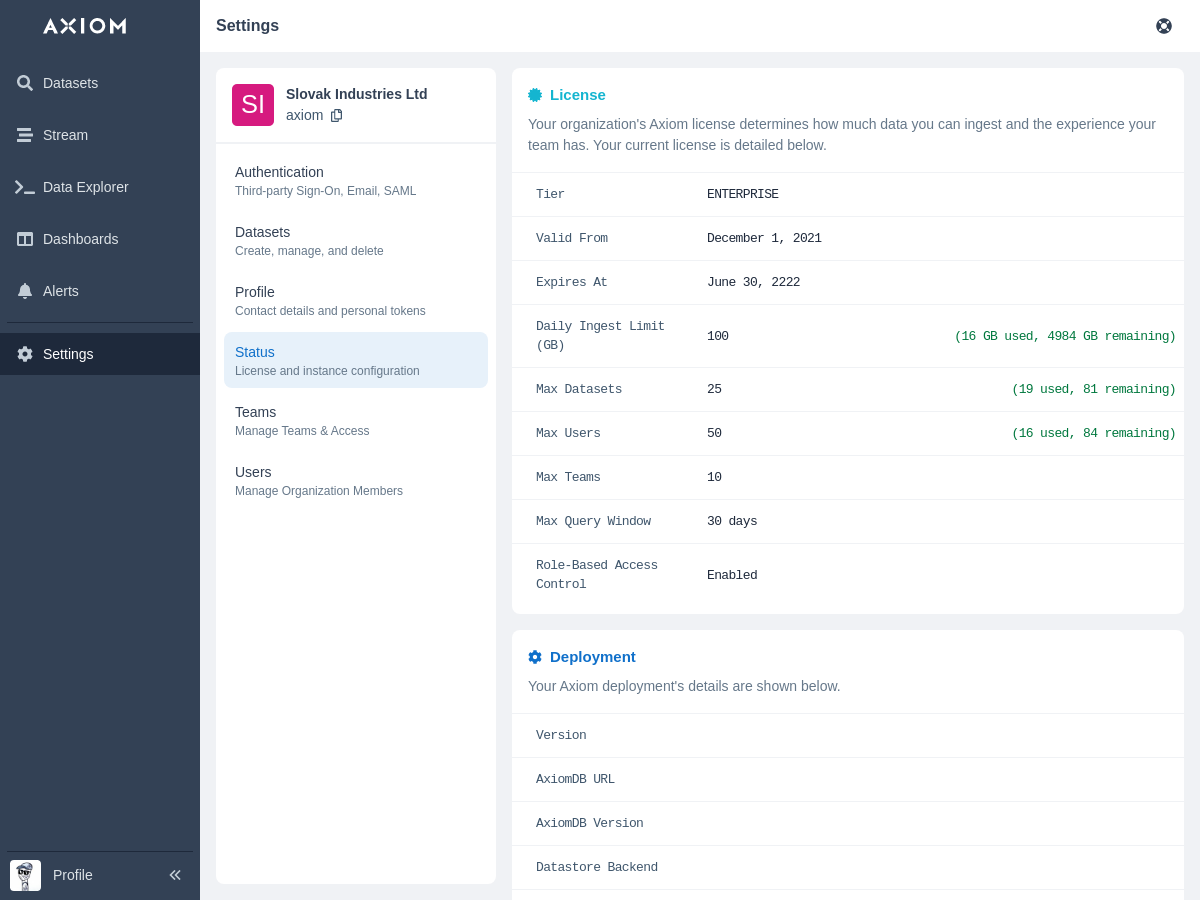Open Dashboards via its sidebar icon
The width and height of the screenshot is (1200, 900).
pyautogui.click(x=25, y=239)
